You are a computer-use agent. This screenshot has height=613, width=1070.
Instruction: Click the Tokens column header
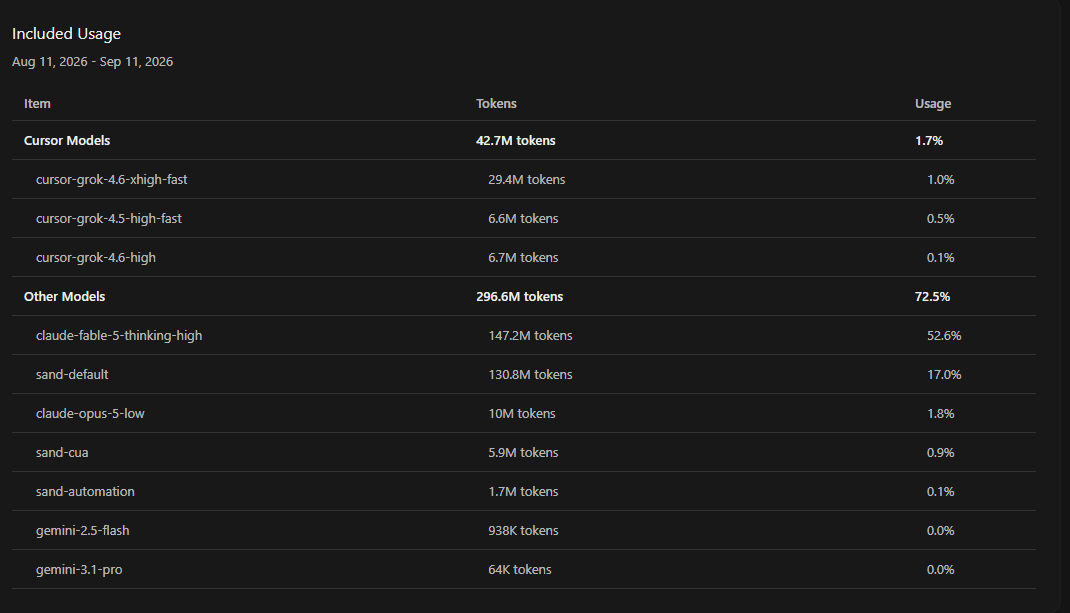point(496,104)
